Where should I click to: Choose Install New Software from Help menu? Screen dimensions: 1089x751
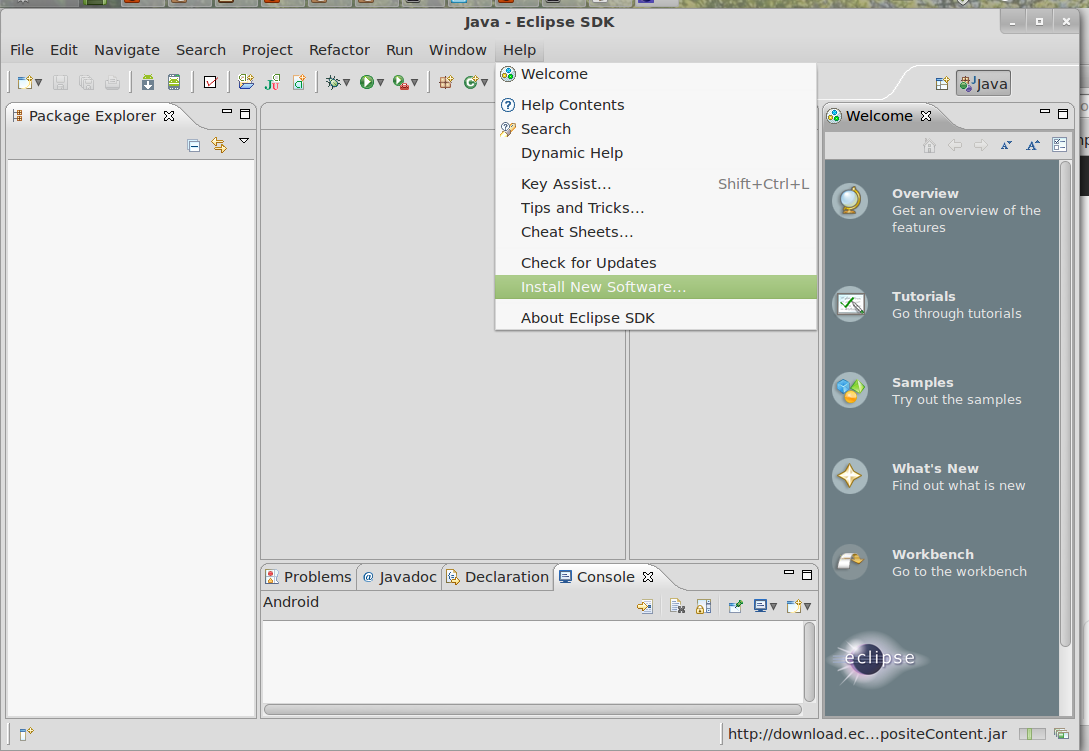click(x=656, y=287)
